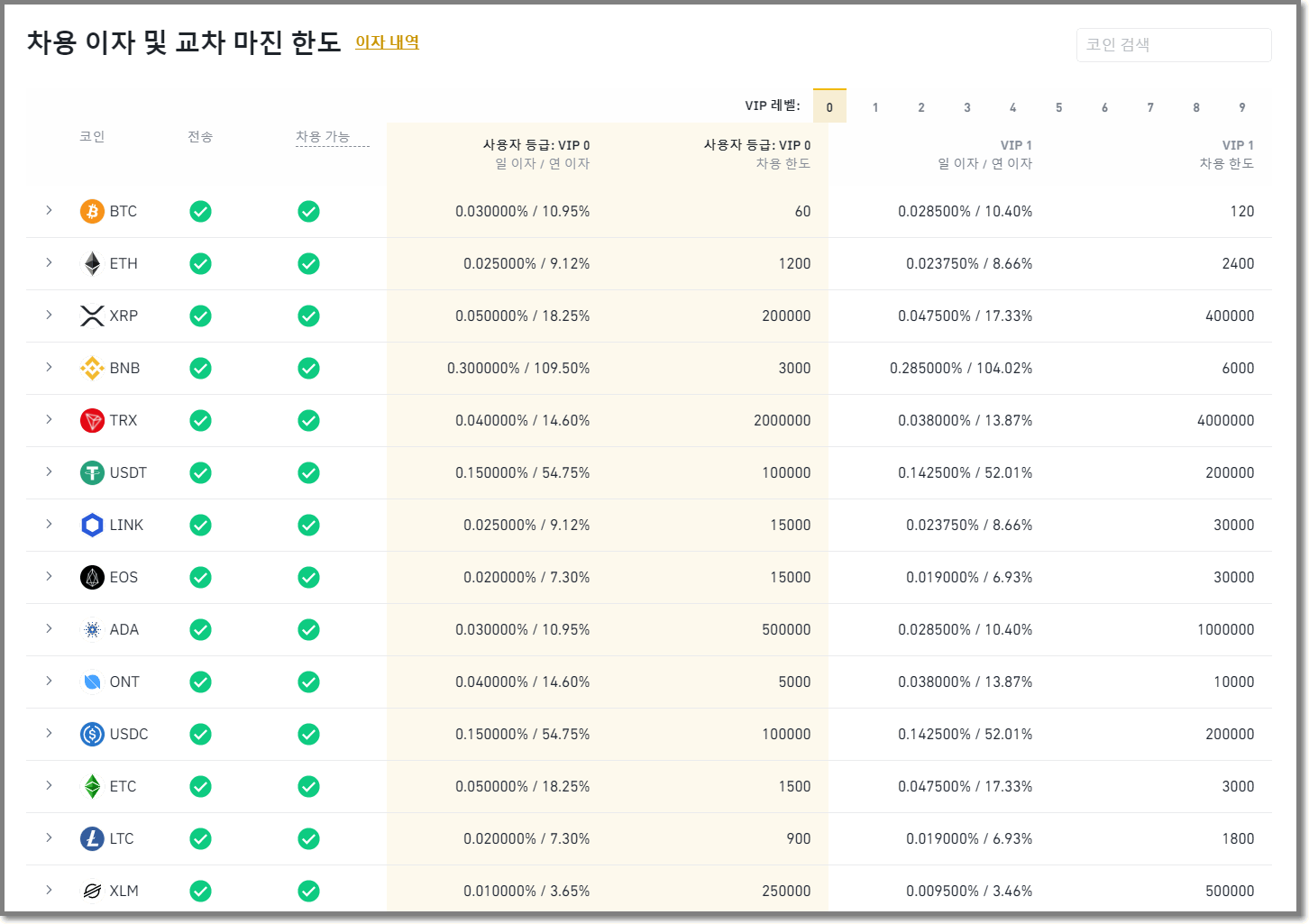
Task: Click the ETH Ethereum coin icon
Action: tap(91, 263)
